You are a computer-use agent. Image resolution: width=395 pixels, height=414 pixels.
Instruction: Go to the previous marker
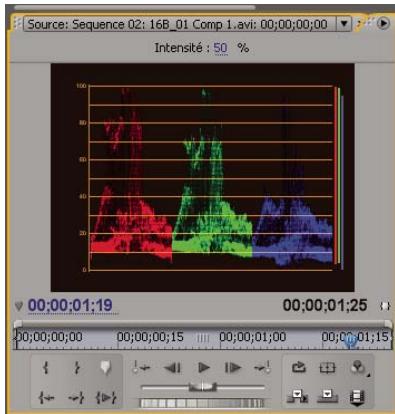point(141,368)
